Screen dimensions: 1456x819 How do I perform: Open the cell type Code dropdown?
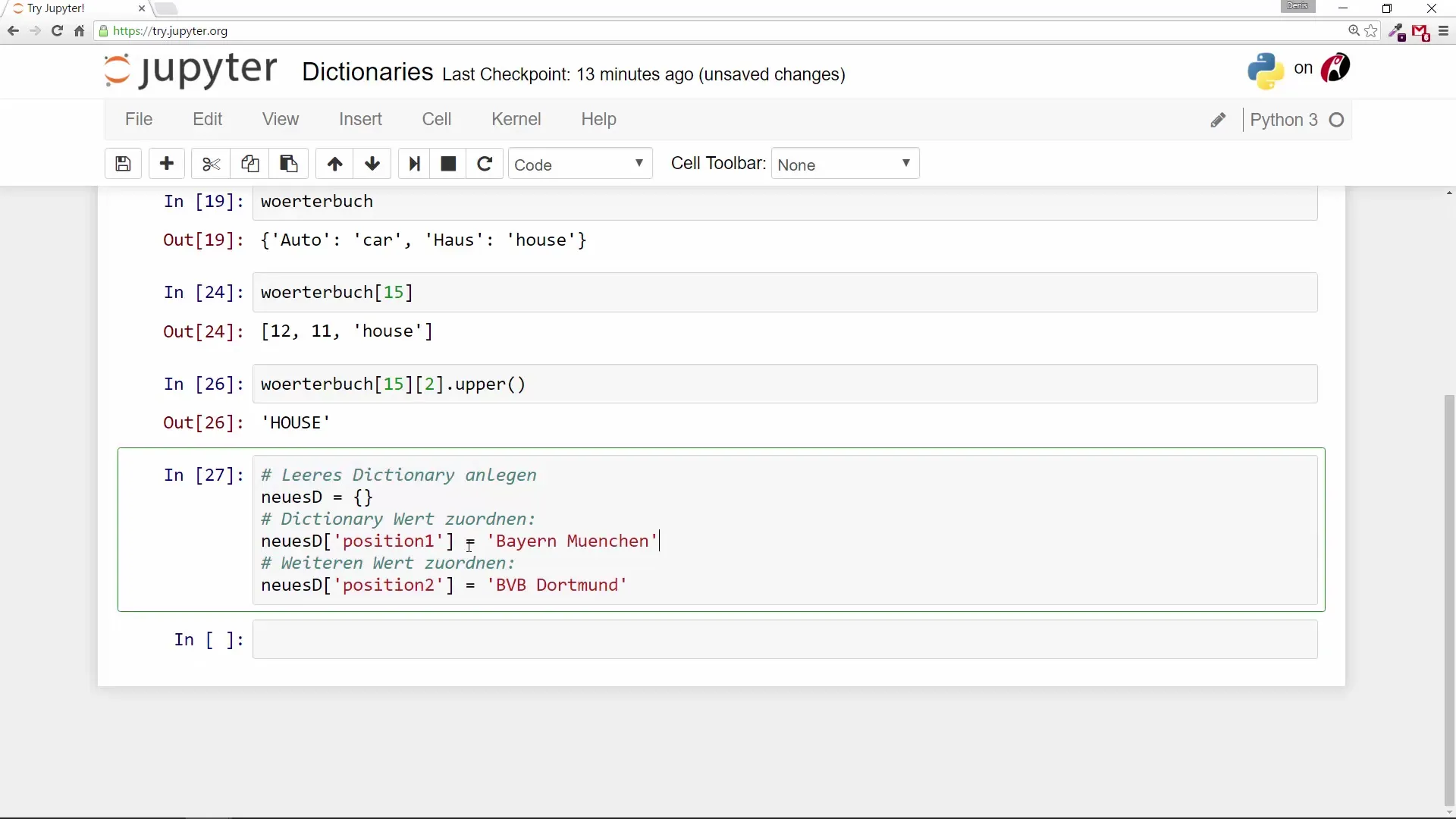(x=580, y=164)
